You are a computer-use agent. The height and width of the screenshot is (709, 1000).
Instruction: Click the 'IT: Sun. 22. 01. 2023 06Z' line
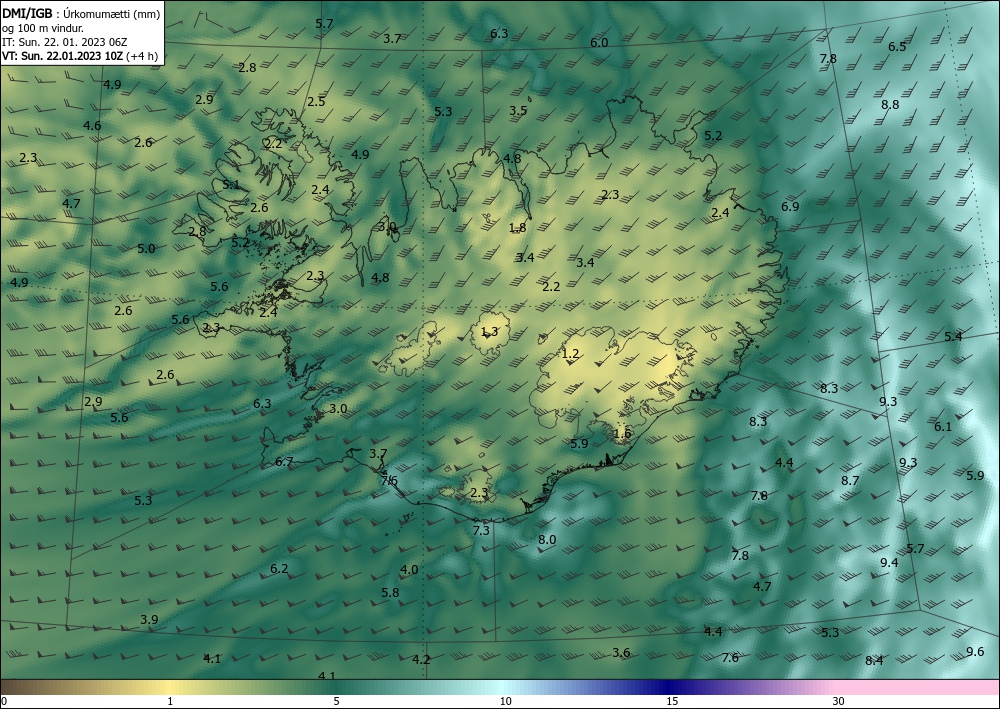click(x=64, y=42)
